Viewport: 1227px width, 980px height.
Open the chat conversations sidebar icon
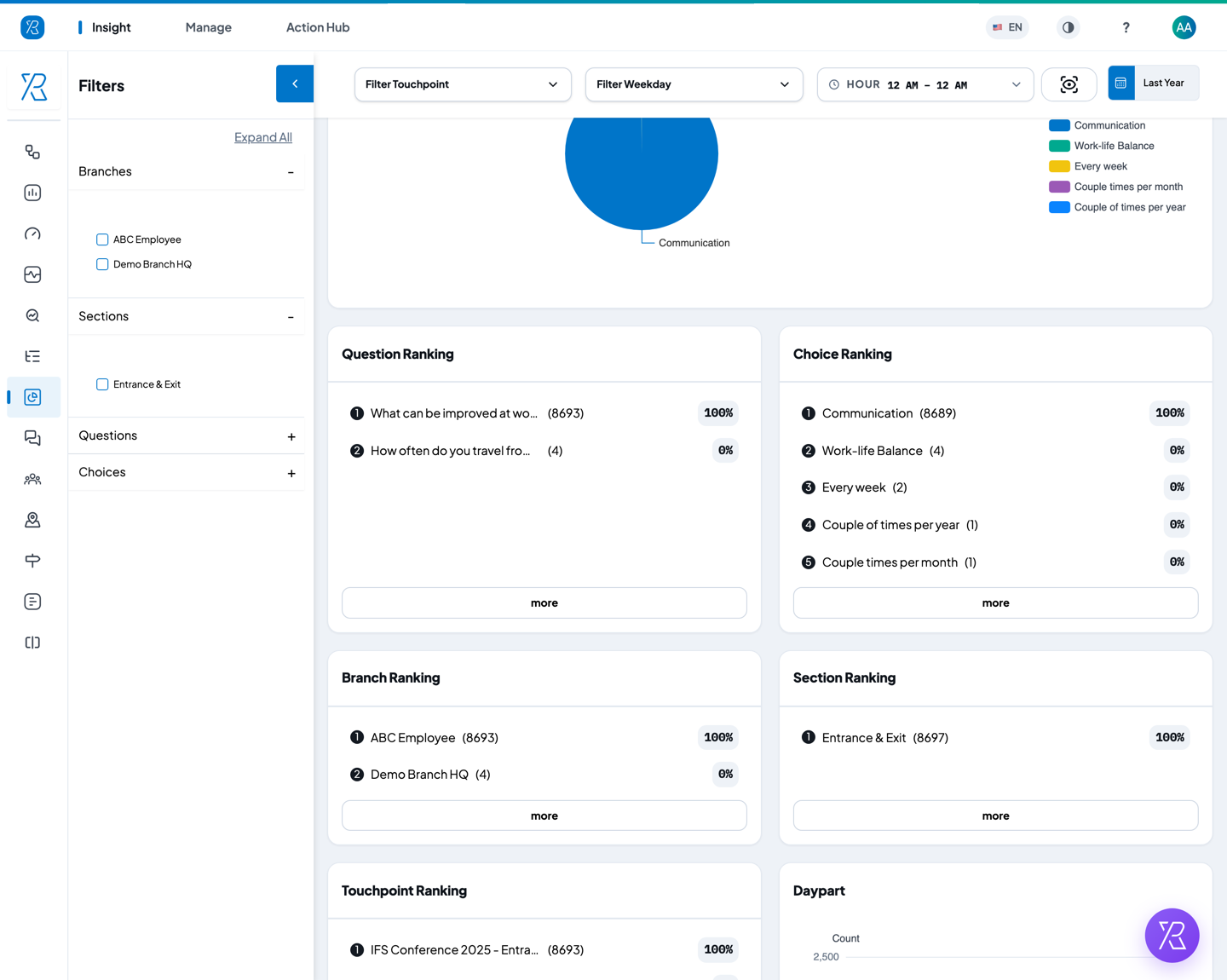pos(32,438)
